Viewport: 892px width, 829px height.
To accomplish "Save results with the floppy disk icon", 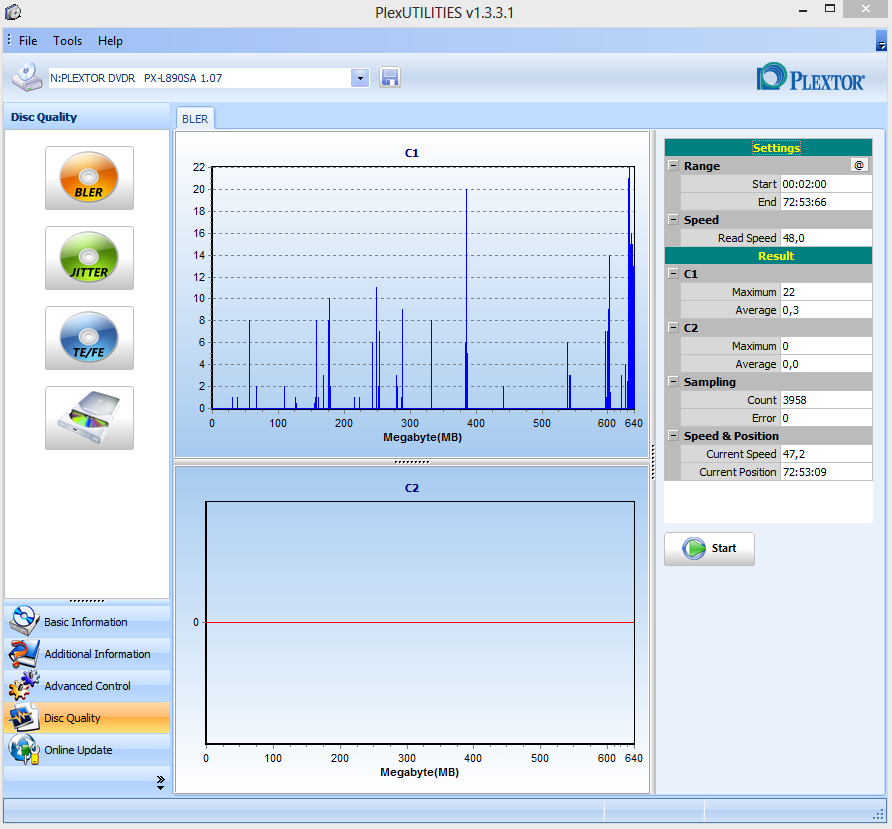I will tap(390, 77).
